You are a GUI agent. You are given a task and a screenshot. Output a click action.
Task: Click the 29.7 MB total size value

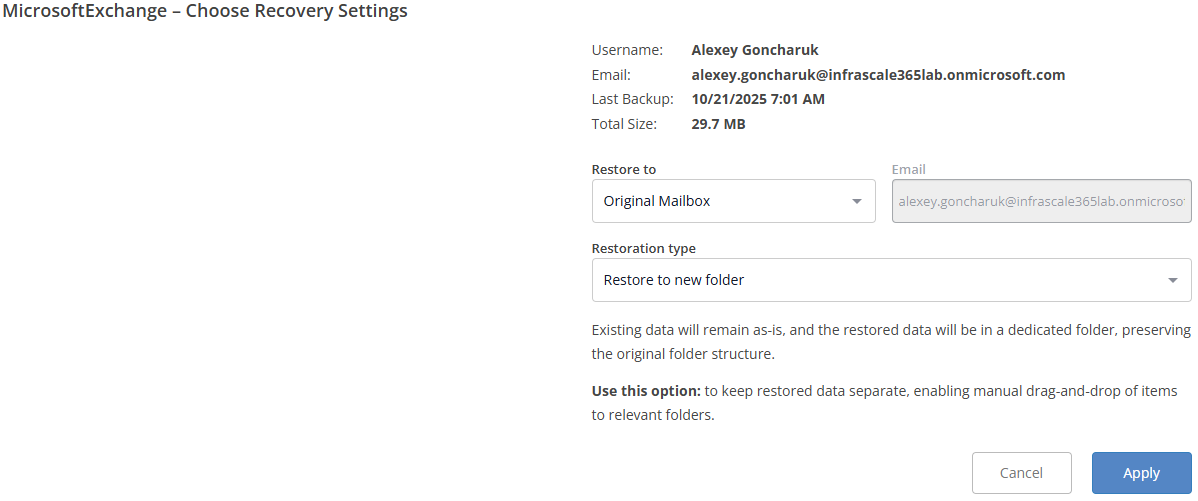718,124
